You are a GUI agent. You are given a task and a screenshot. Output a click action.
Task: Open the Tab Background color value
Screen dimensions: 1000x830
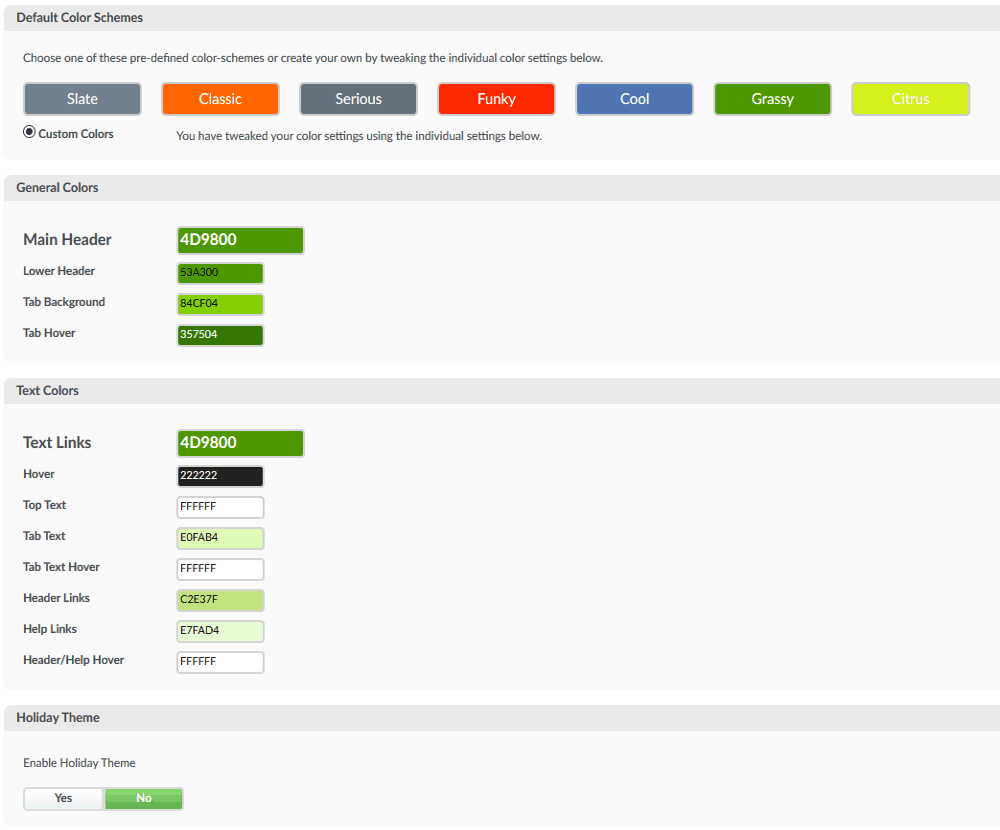click(x=220, y=303)
